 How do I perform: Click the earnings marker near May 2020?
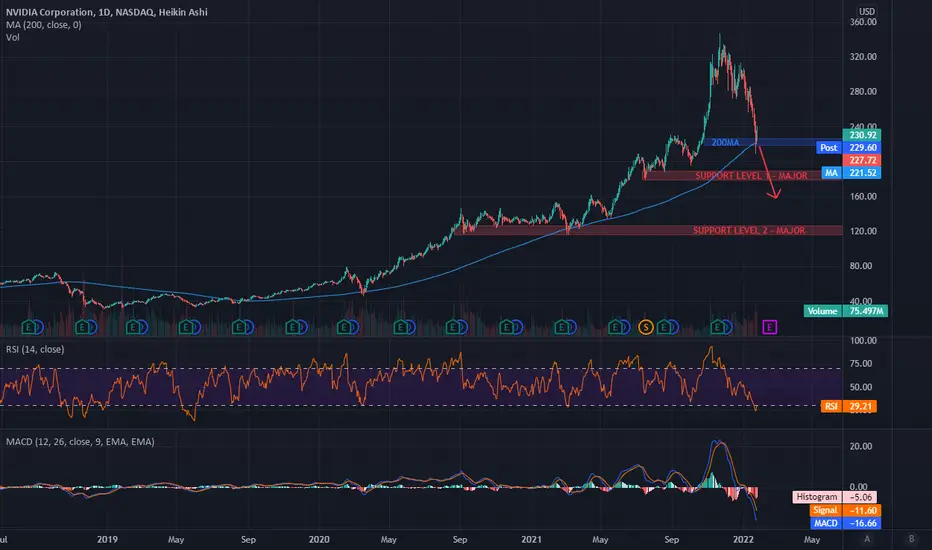point(400,327)
